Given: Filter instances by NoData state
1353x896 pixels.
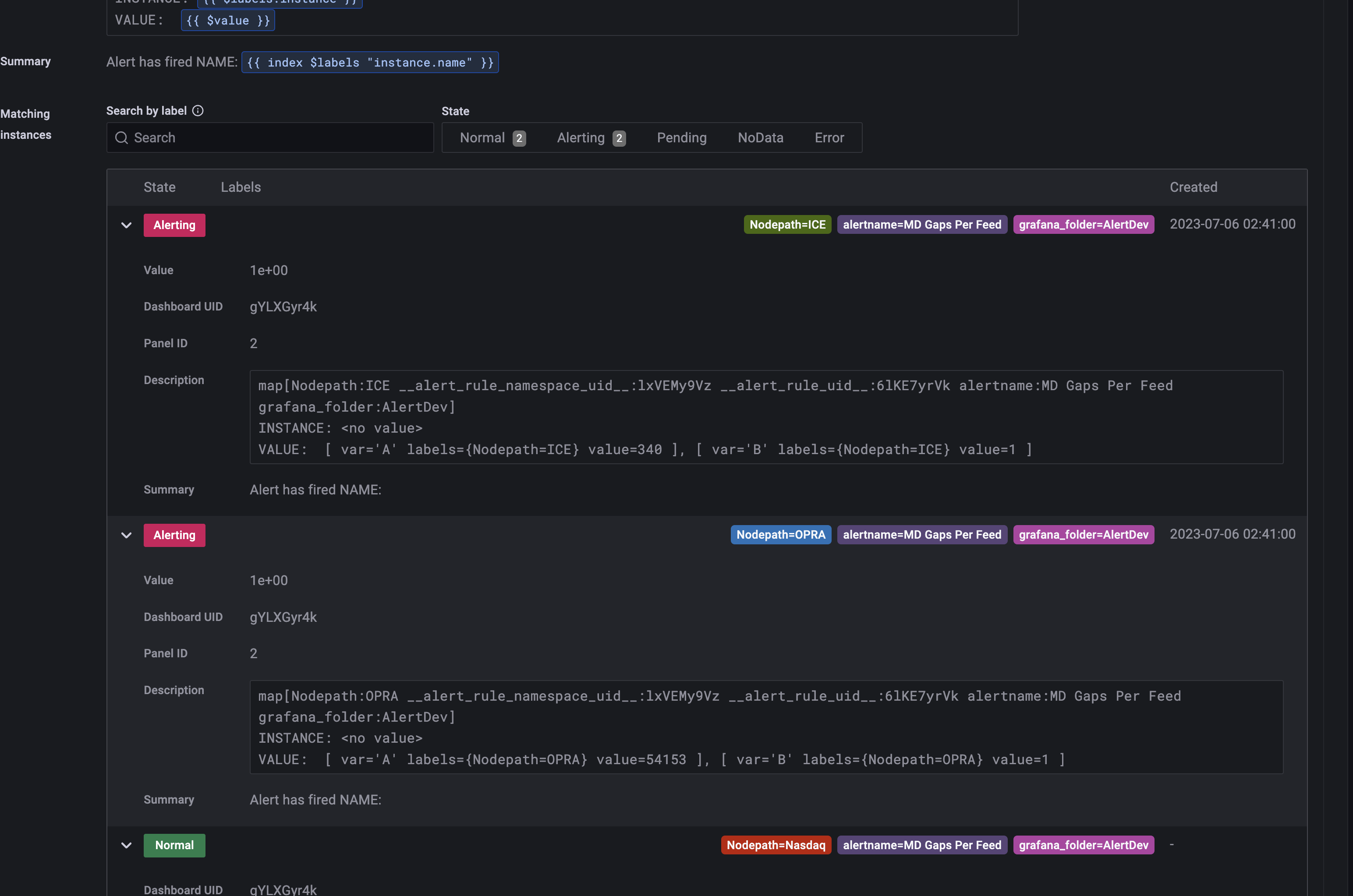Looking at the screenshot, I should coord(760,138).
